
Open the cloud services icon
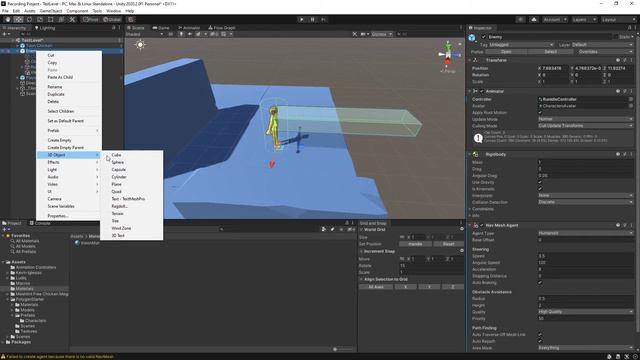[534, 19]
